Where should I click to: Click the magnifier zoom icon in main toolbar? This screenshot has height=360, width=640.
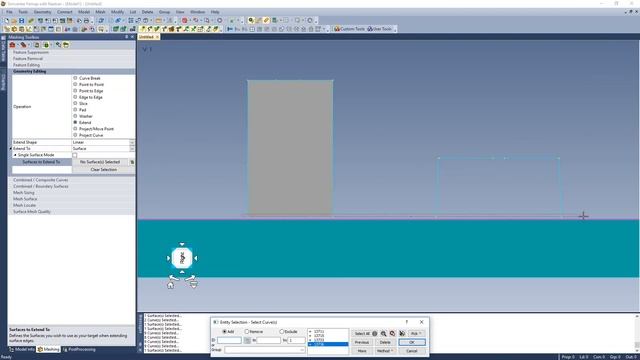(x=251, y=20)
